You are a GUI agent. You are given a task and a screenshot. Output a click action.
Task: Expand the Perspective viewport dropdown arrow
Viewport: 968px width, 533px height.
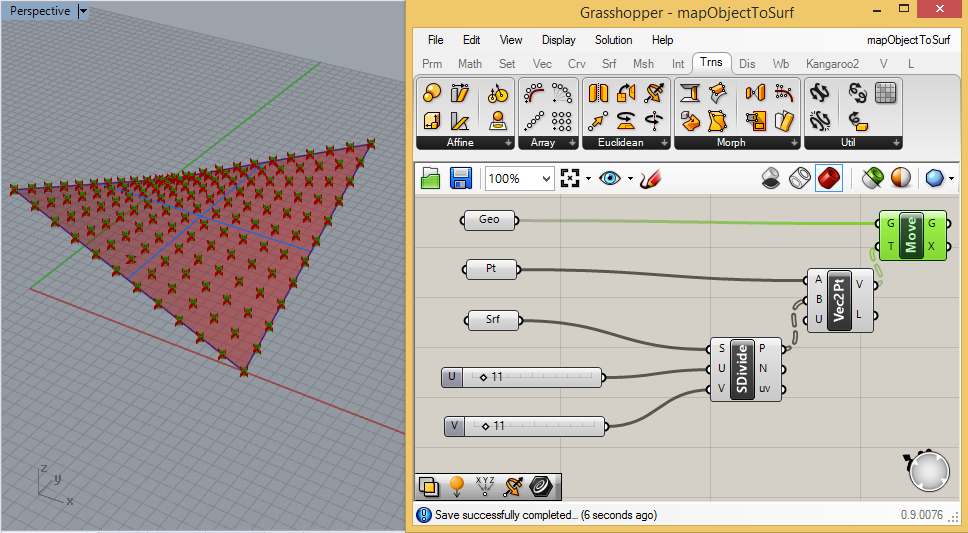(x=83, y=11)
